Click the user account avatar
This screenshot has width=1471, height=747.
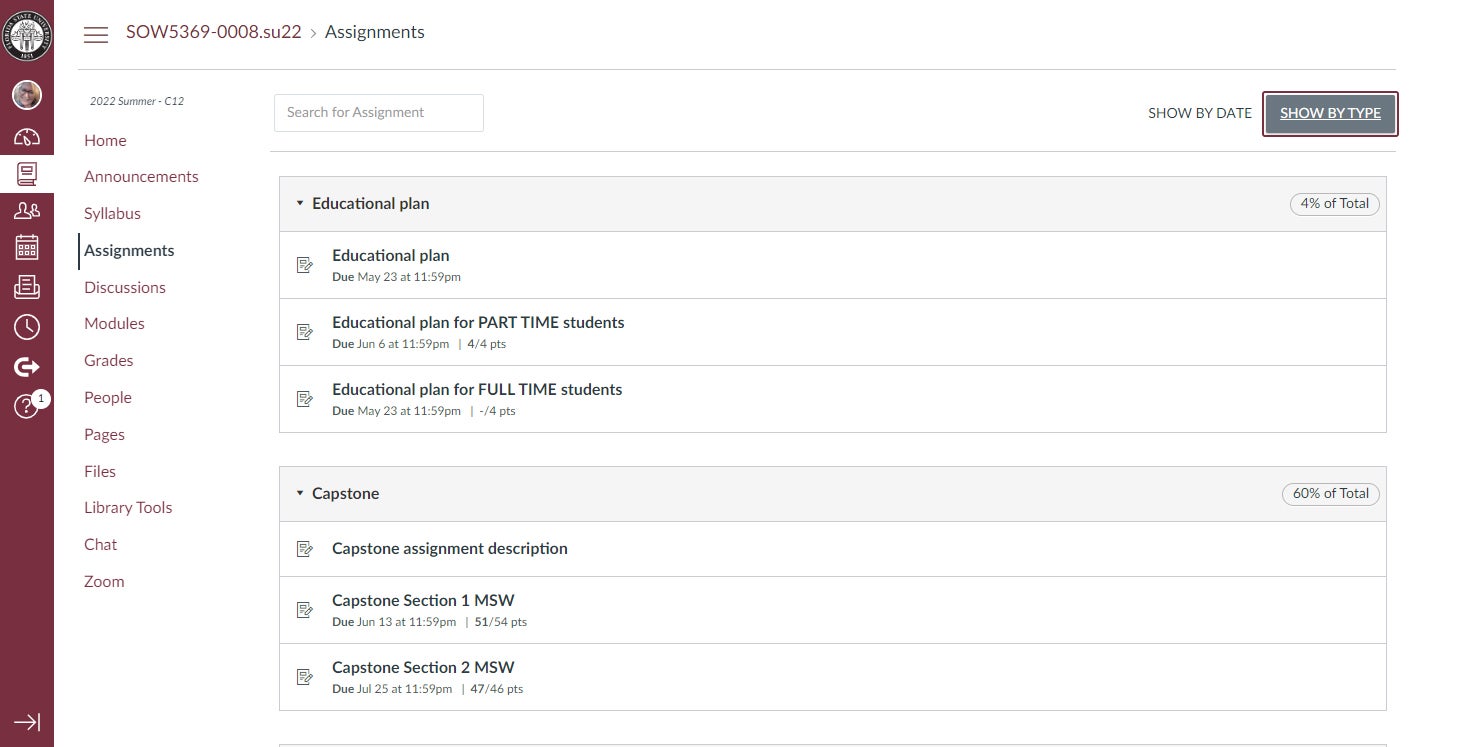27,95
